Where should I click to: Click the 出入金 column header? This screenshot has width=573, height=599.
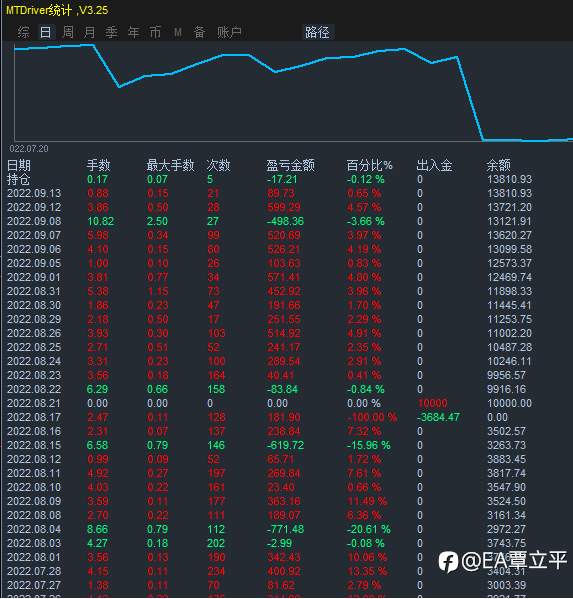[434, 165]
